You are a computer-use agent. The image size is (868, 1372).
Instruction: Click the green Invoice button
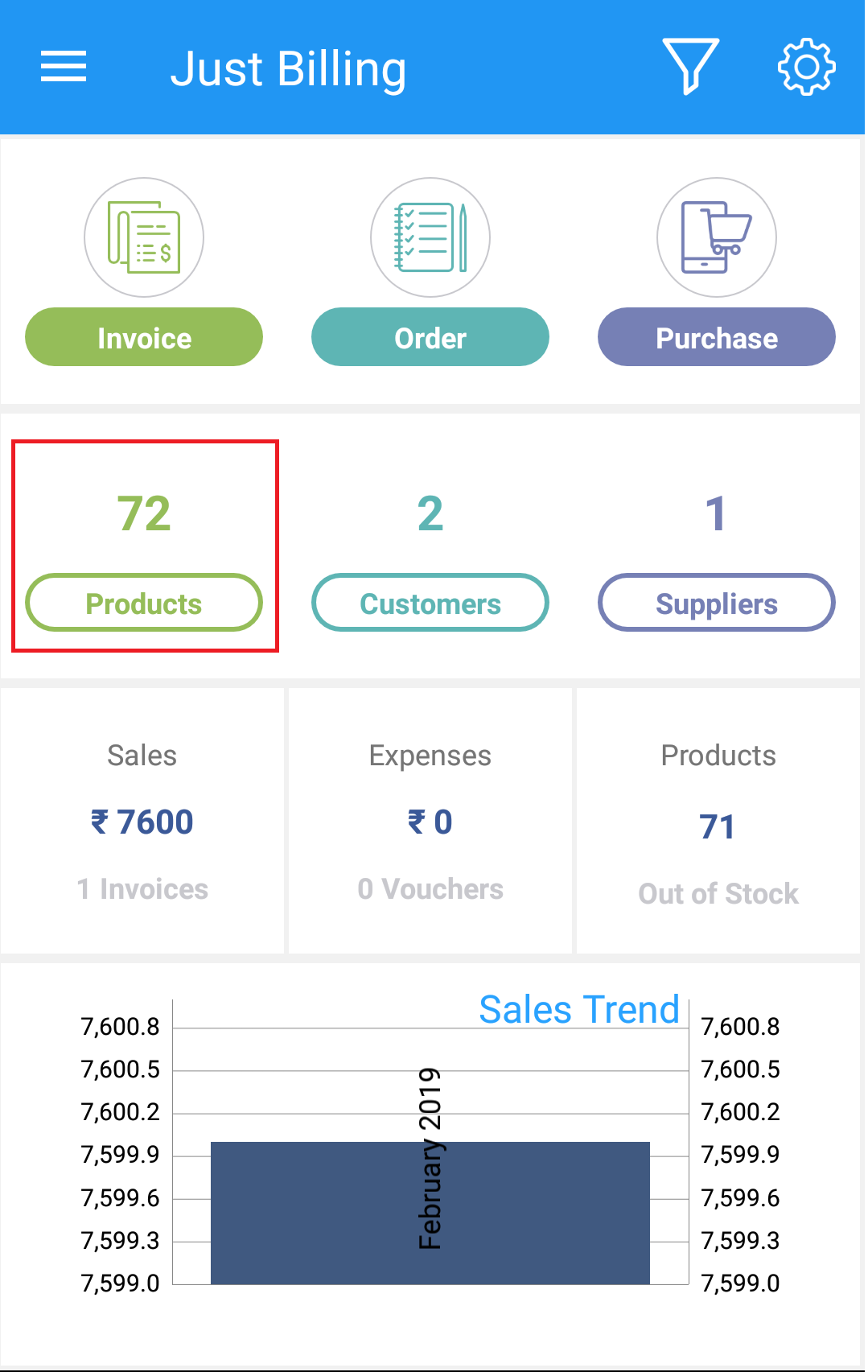point(144,337)
